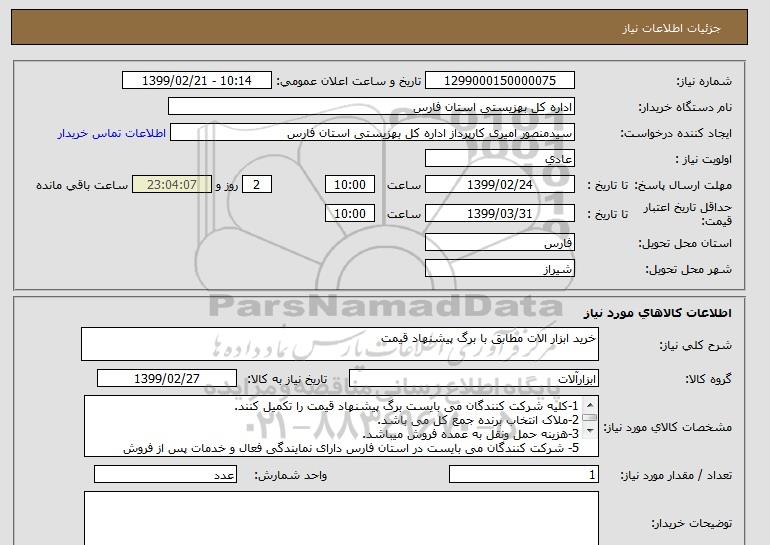The height and width of the screenshot is (545, 770).
Task: Click the price validity date 1399/03/31
Action: (x=499, y=214)
